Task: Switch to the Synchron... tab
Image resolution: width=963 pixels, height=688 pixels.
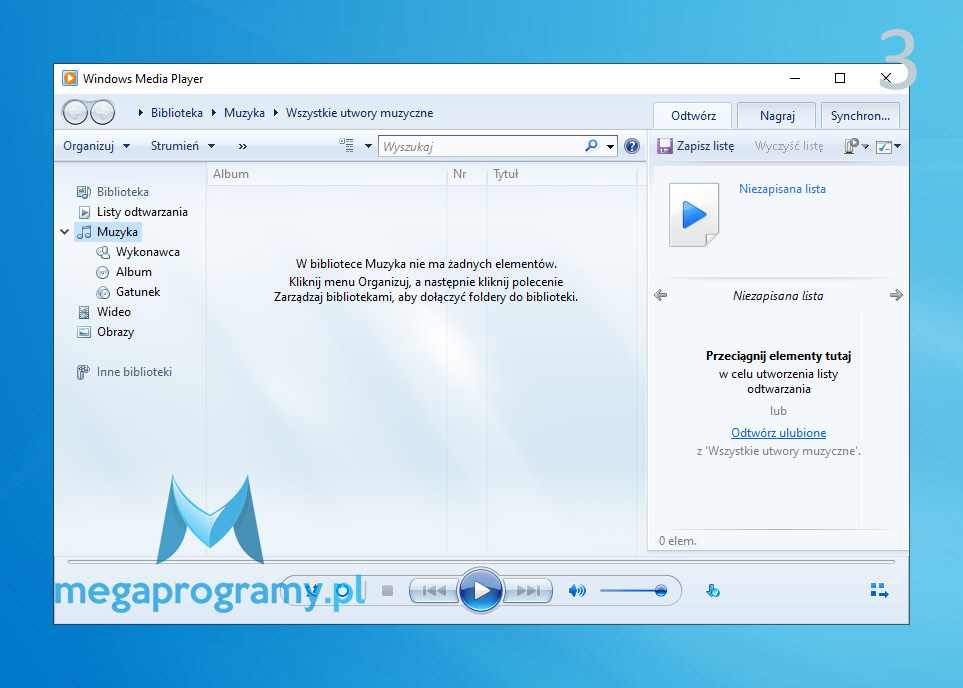Action: [x=860, y=115]
